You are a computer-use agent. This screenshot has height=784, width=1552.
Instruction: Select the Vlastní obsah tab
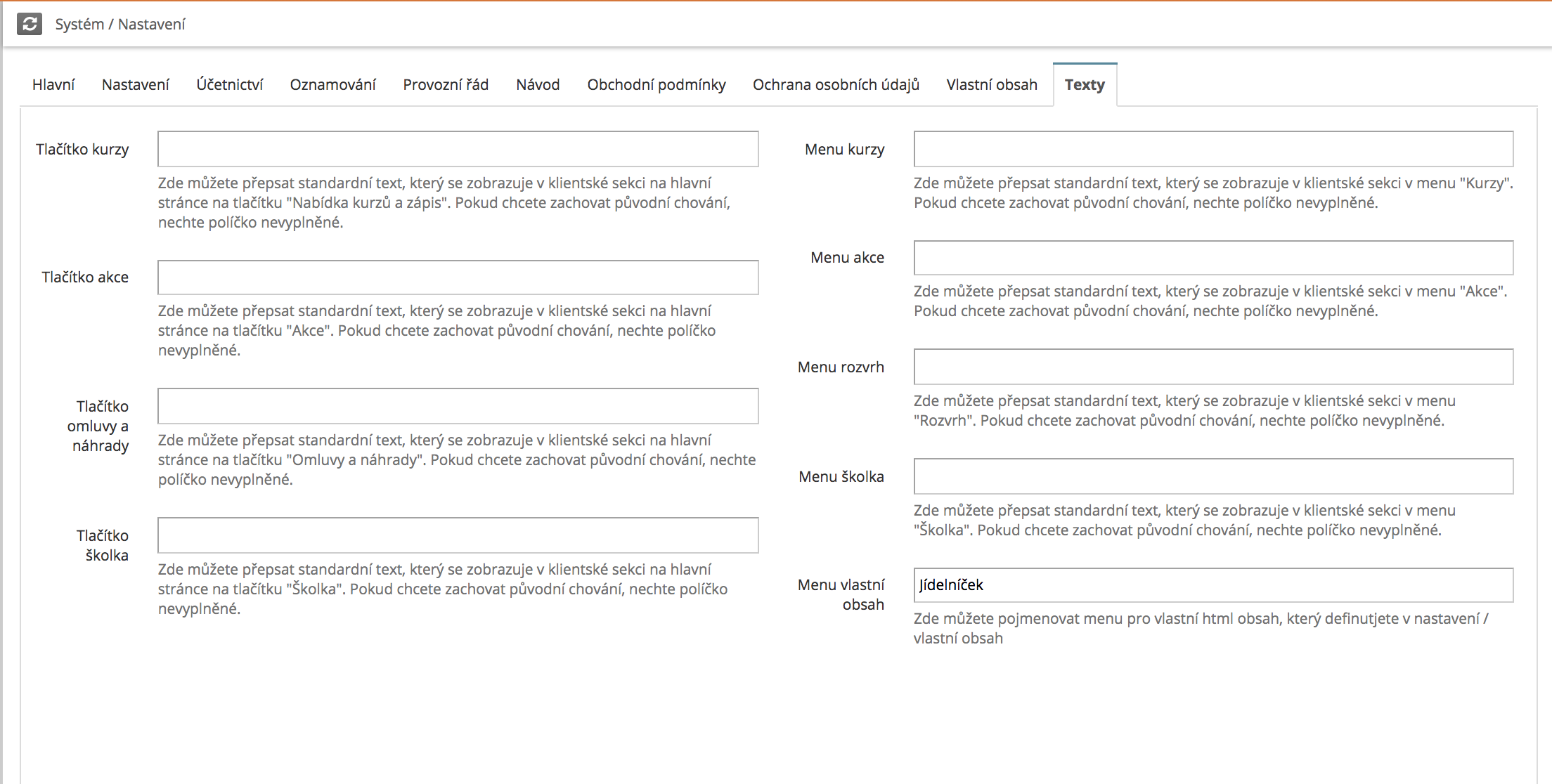click(991, 85)
